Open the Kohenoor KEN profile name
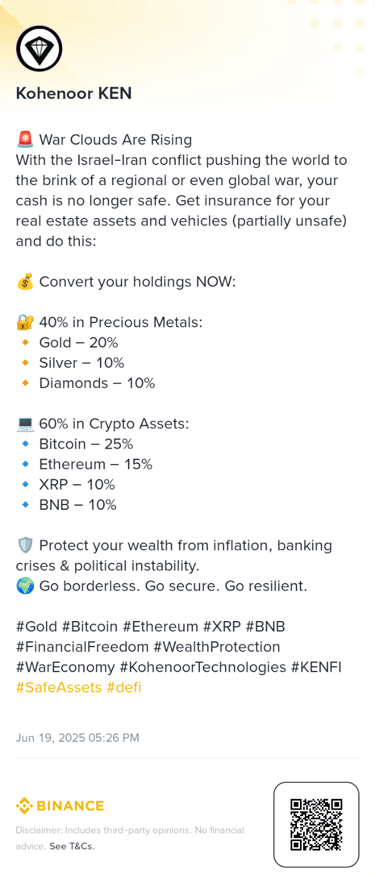This screenshot has width=375, height=877. tap(74, 93)
